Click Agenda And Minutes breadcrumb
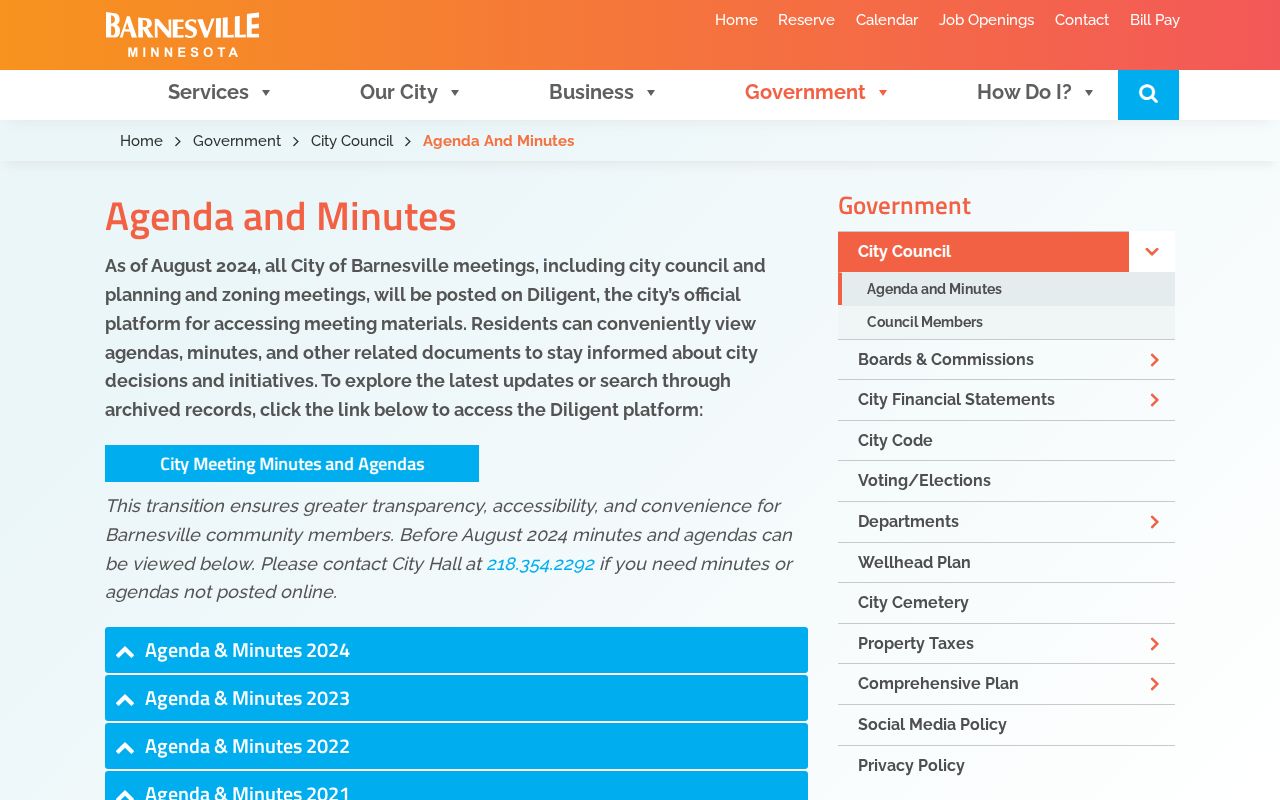 (498, 141)
